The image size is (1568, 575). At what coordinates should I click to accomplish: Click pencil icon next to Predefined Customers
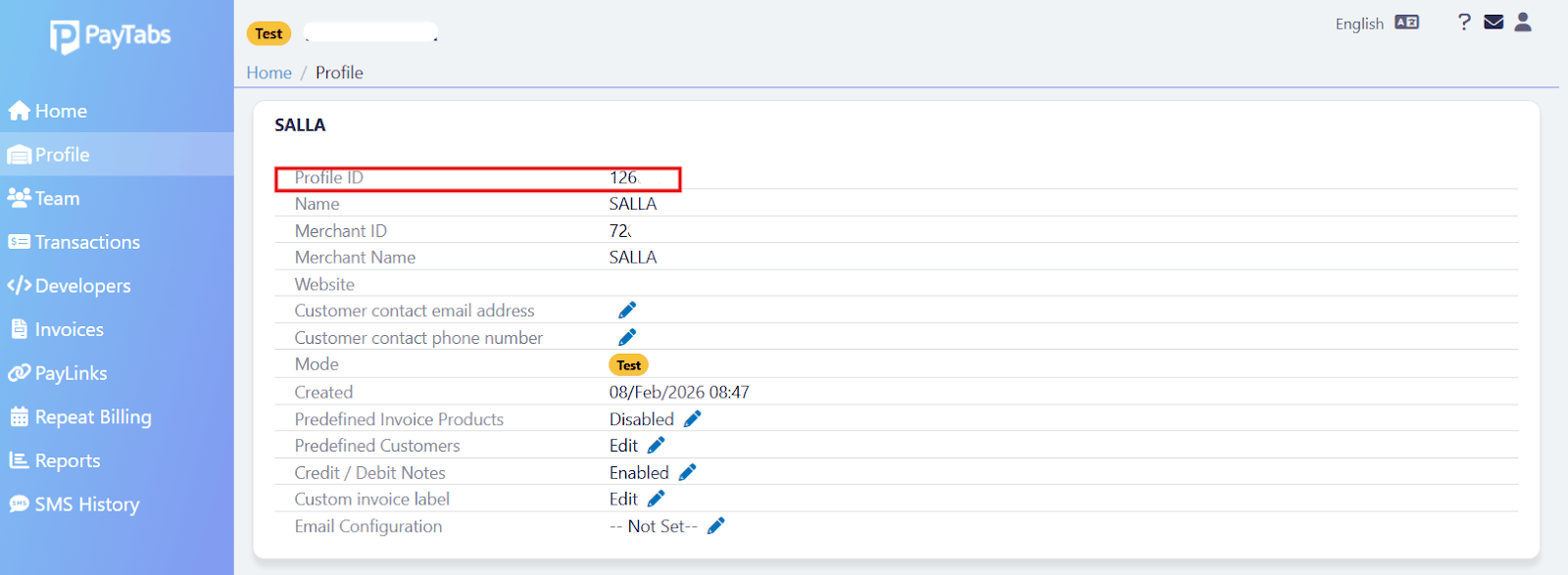point(657,446)
